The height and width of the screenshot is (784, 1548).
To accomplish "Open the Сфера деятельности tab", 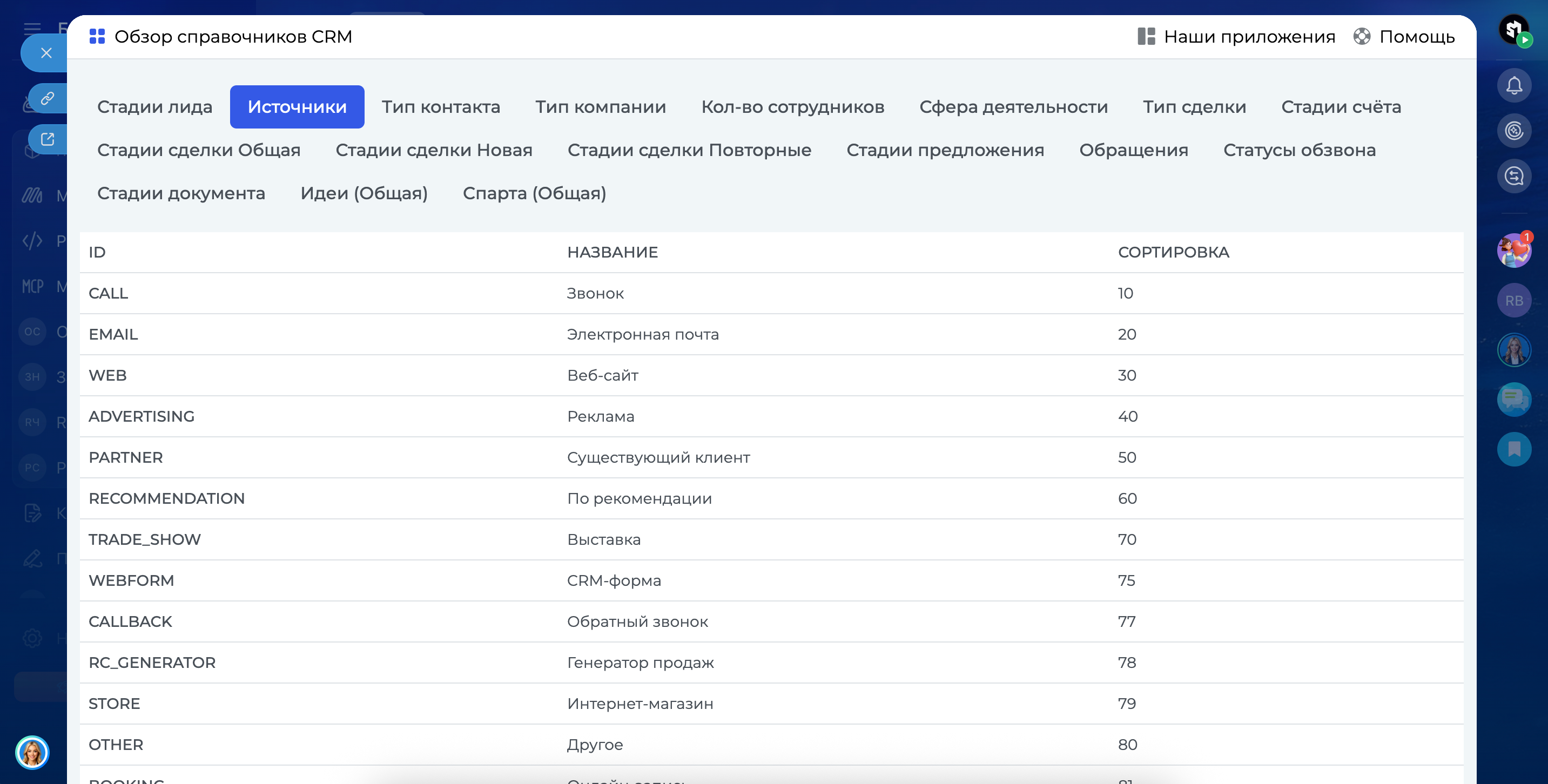I will [x=1013, y=107].
